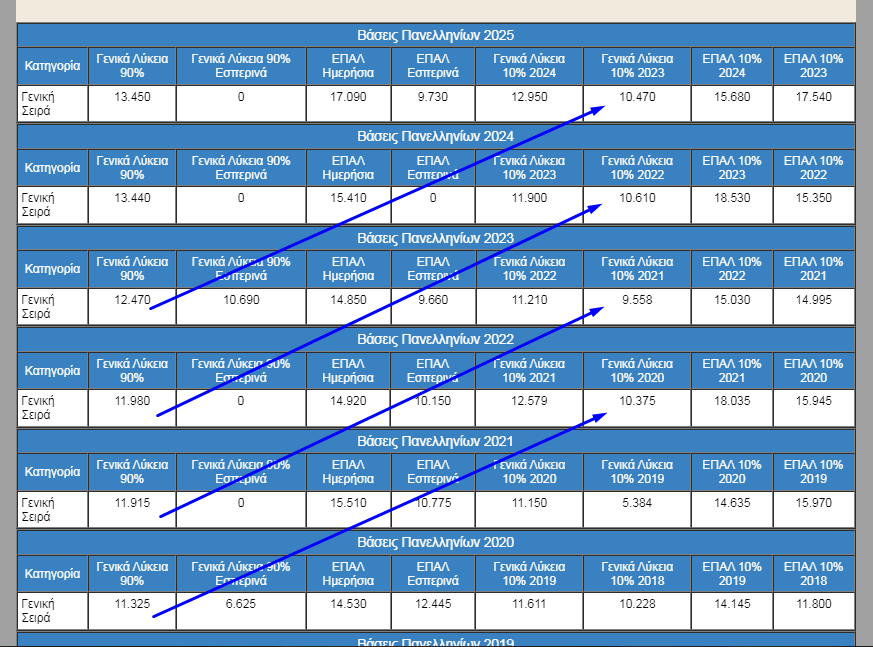873x647 pixels.
Task: Click the Βάσεις Πανελληνίων 2021 table title
Action: coord(435,441)
